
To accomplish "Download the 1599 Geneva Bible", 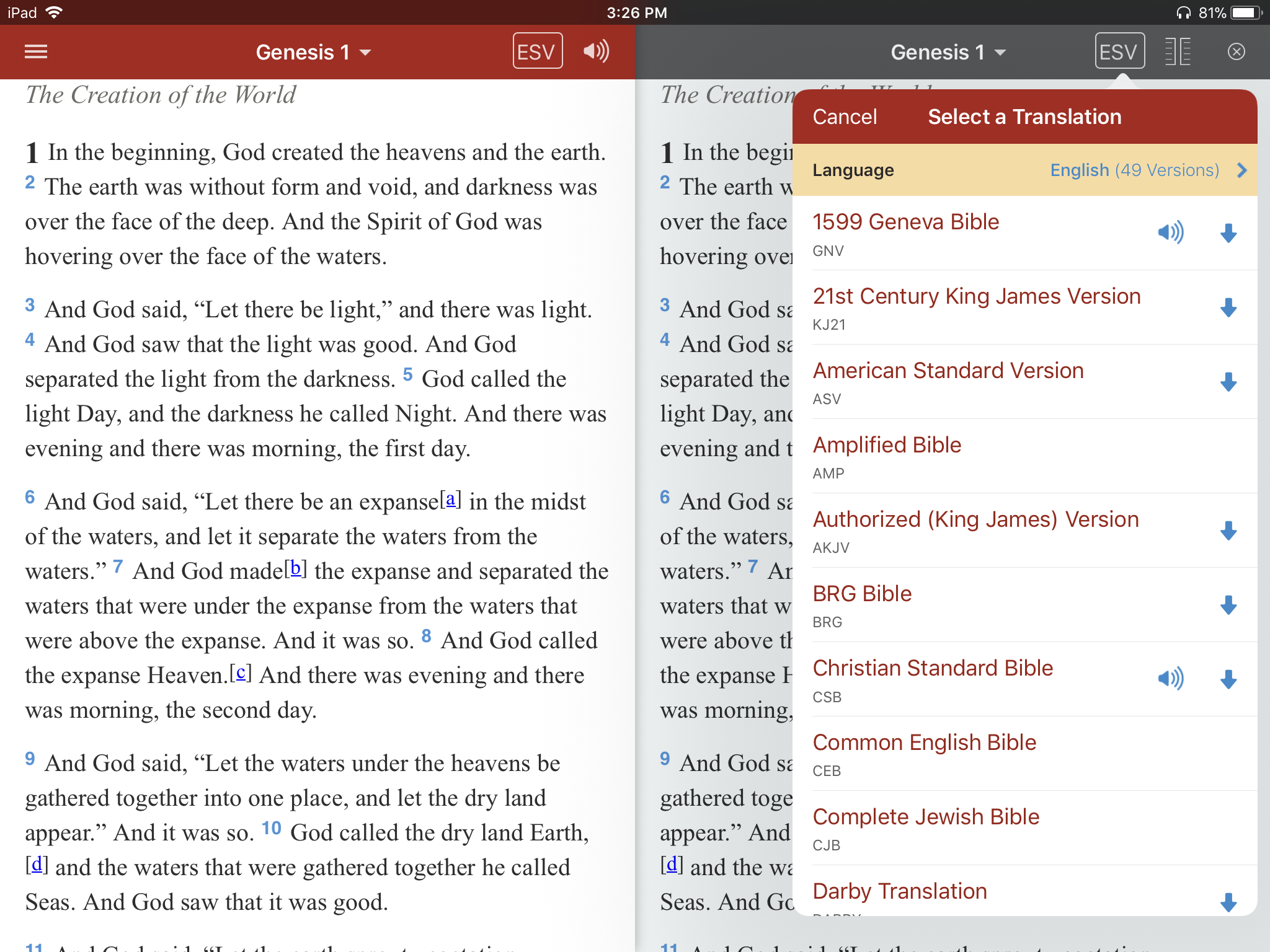I will pyautogui.click(x=1228, y=234).
